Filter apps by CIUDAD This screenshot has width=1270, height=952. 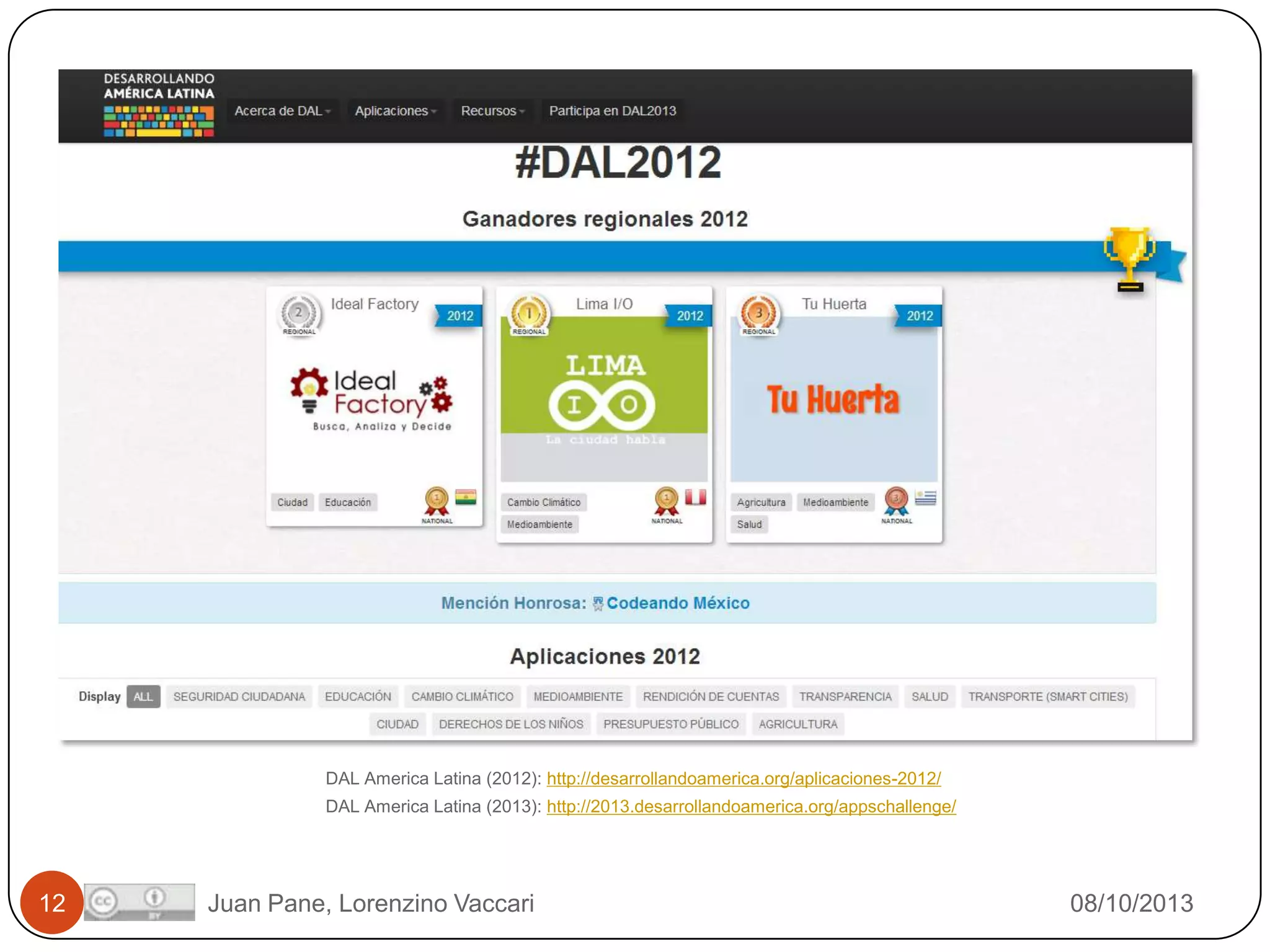pos(397,724)
